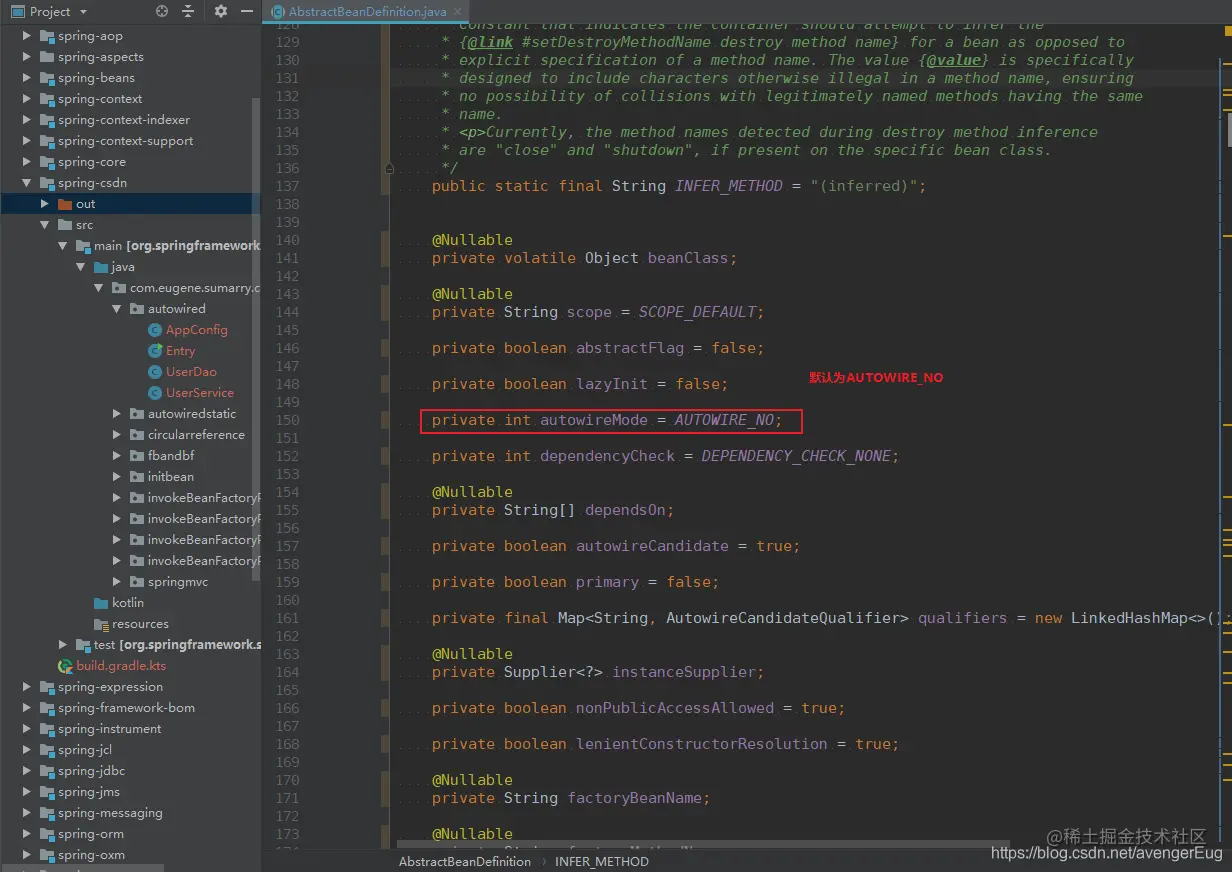
Task: Select spring-context-support in project tree
Action: [x=126, y=141]
